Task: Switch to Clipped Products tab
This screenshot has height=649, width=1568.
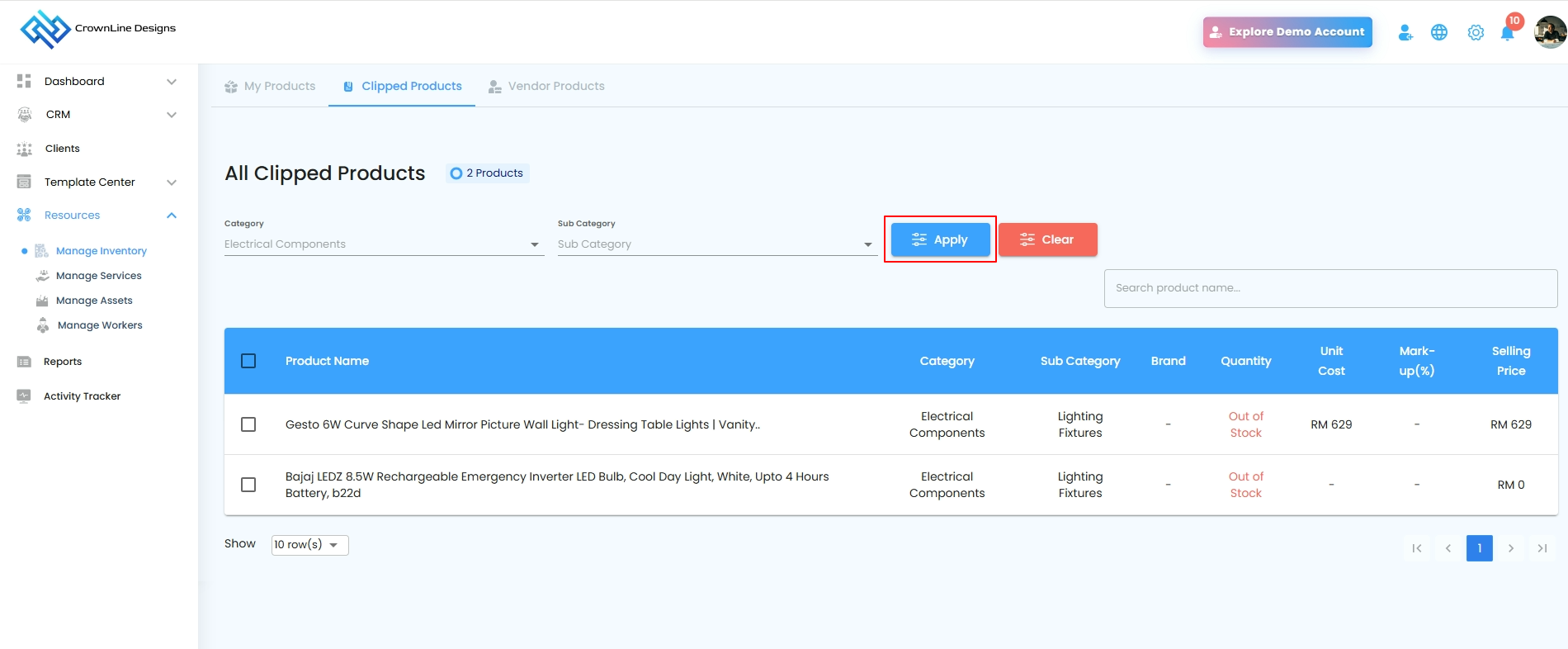Action: point(402,86)
